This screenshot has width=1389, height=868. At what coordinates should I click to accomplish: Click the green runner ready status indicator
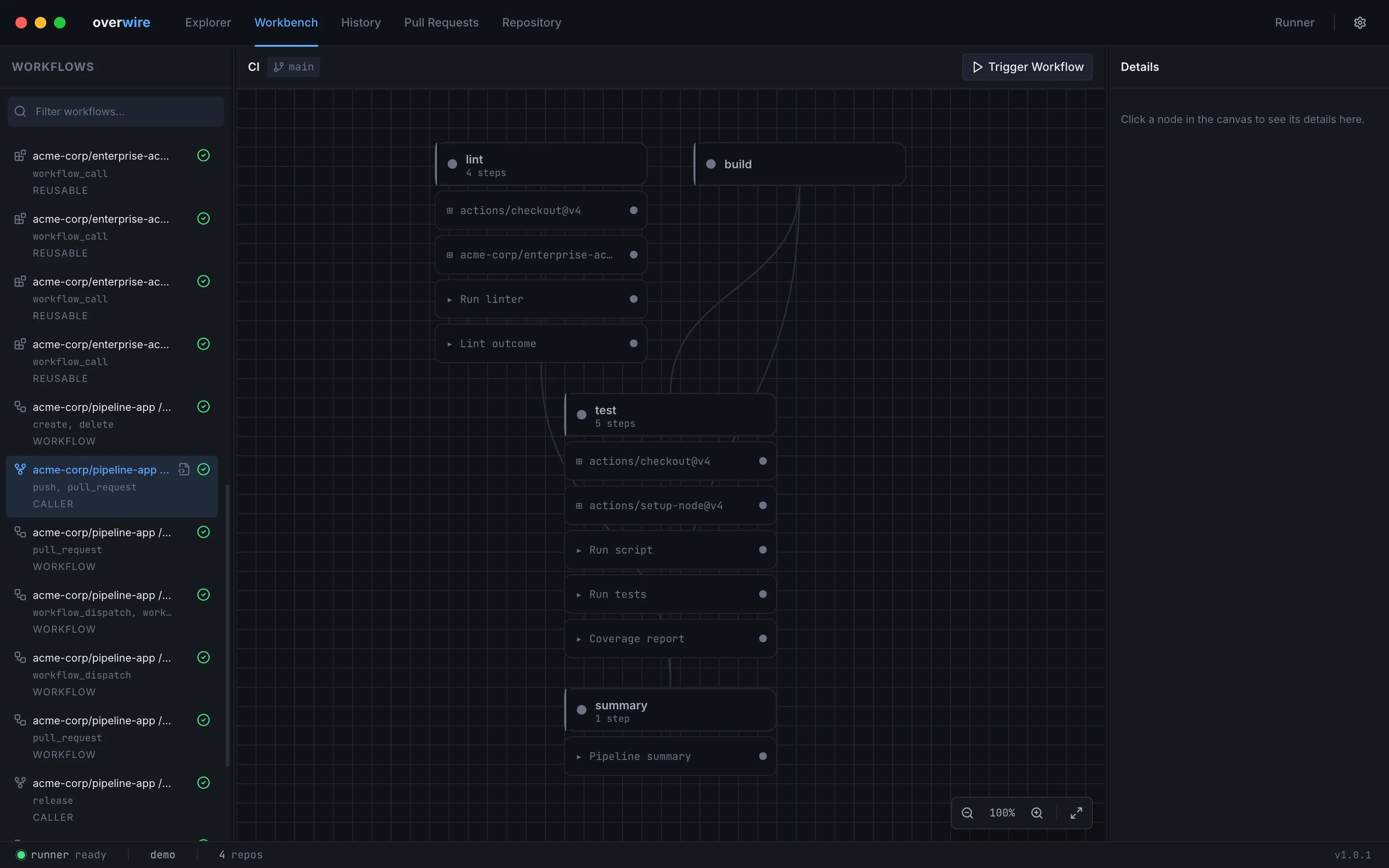[21, 855]
